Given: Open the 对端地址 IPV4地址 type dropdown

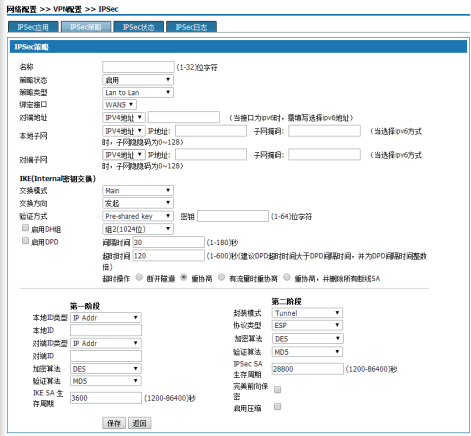Looking at the screenshot, I should click(x=124, y=117).
